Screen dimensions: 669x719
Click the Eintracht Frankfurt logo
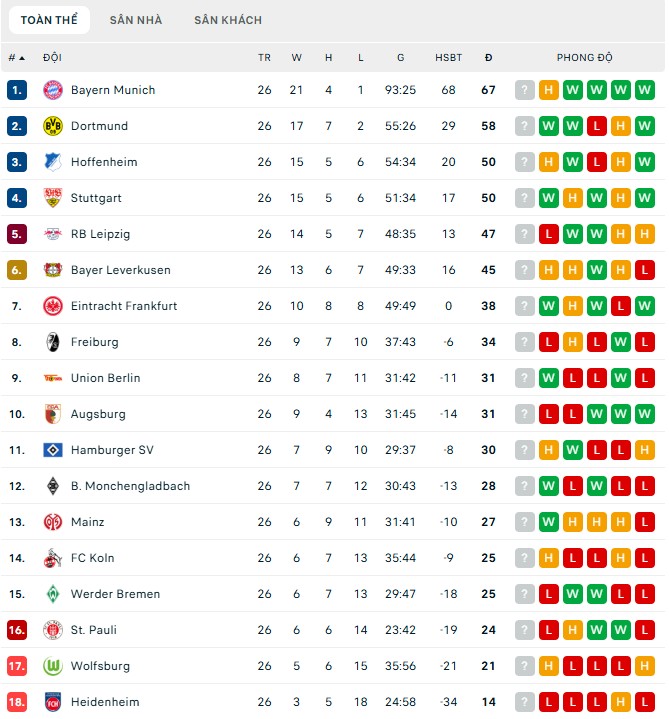pyautogui.click(x=53, y=306)
